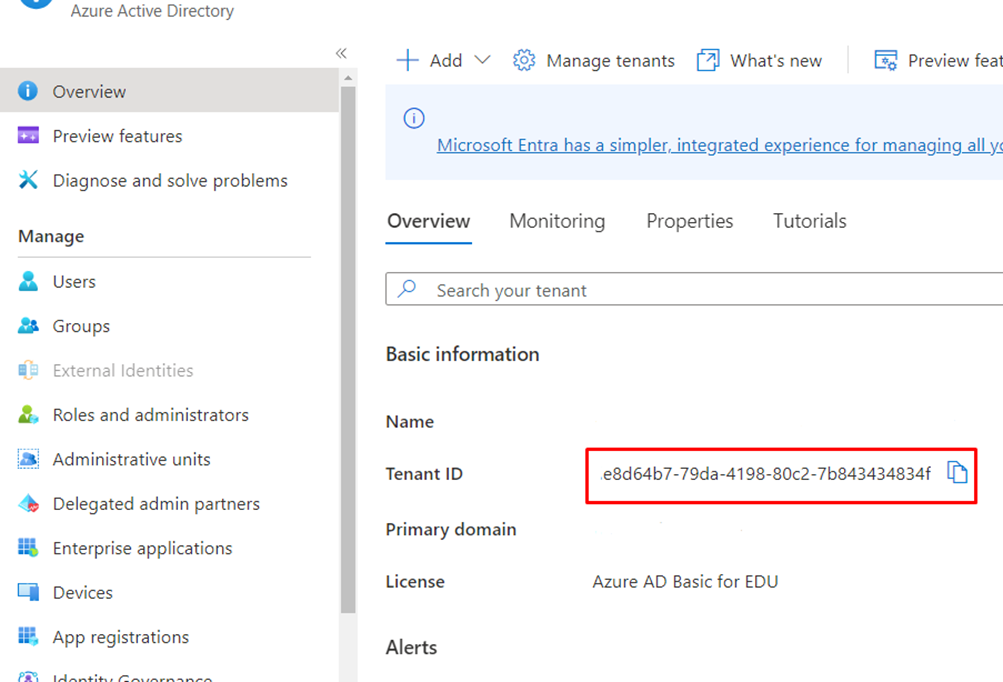Click the Overview info icon in sidebar

click(28, 91)
